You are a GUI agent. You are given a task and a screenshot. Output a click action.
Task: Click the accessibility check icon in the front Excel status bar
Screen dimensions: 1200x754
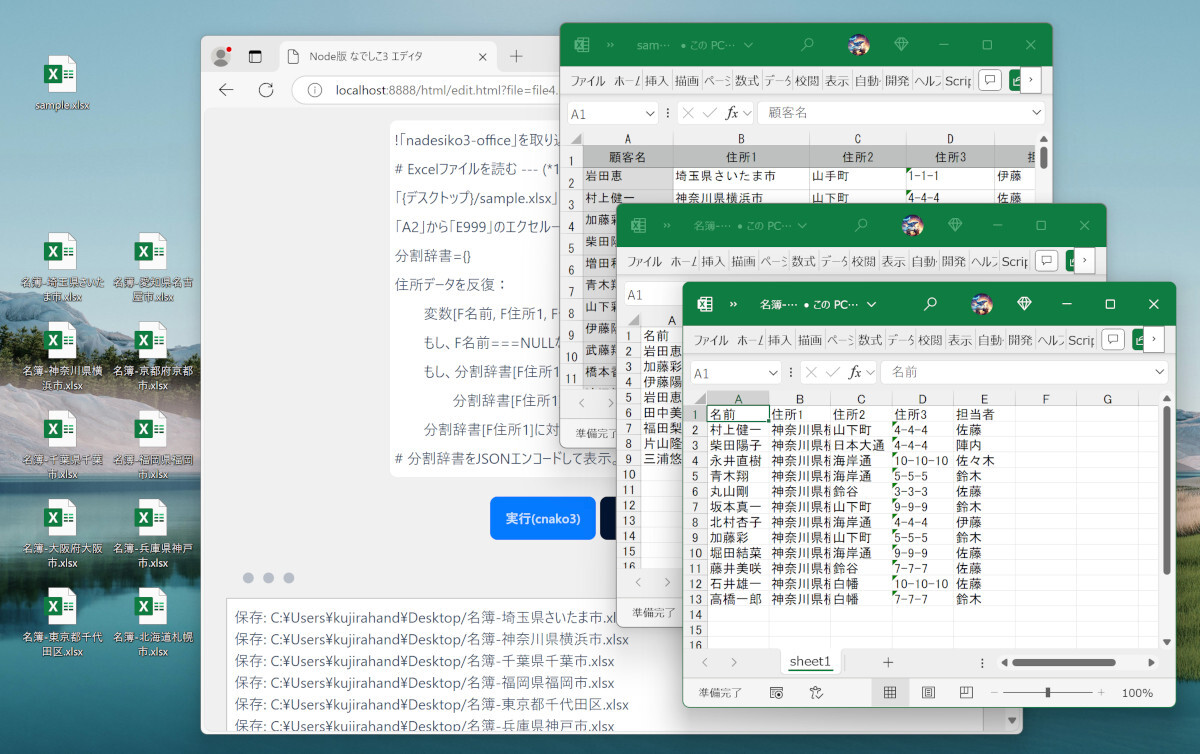(816, 692)
